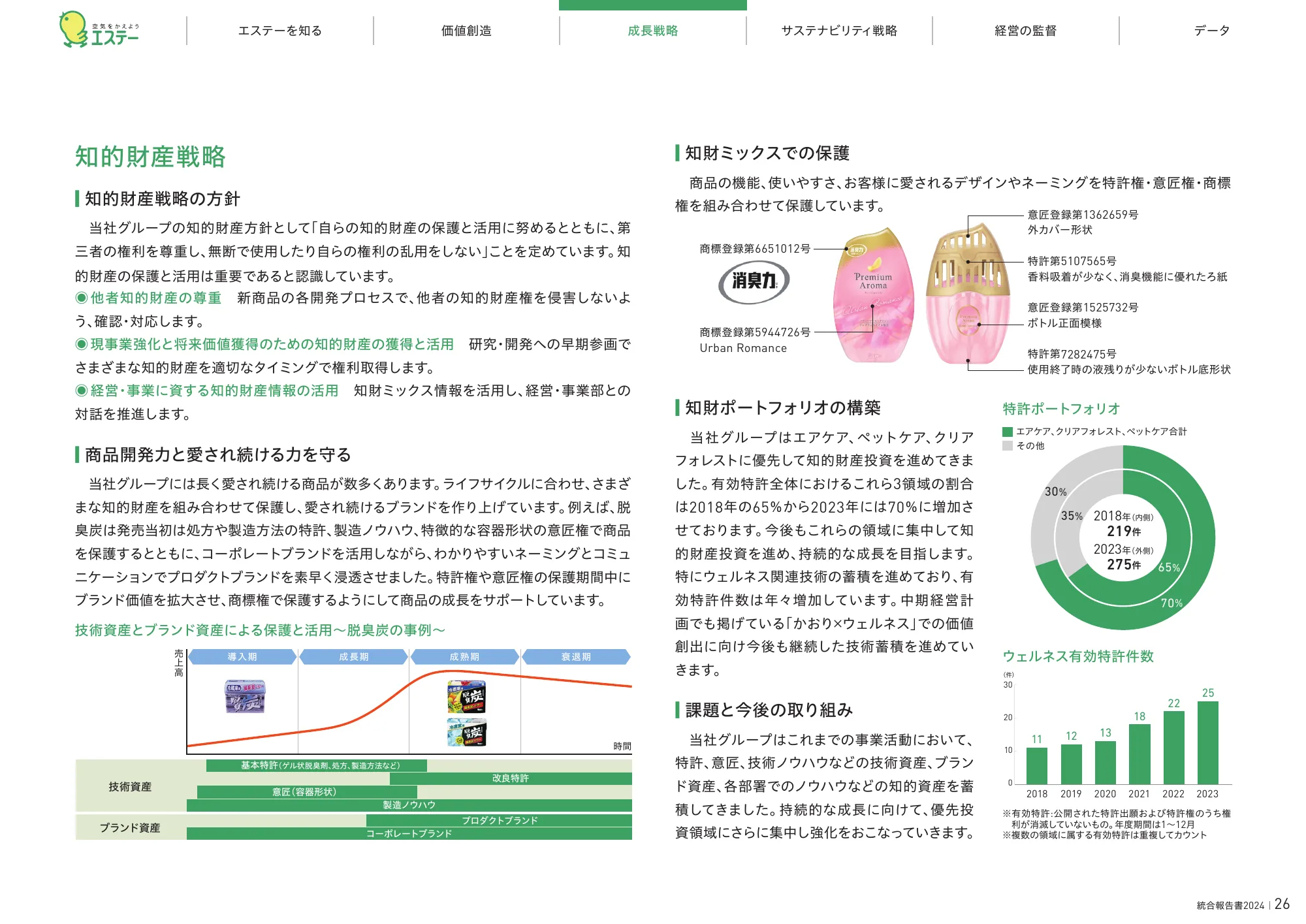Click the 他者知的財産の尊重 green bullet text
This screenshot has height=924, width=1306.
coord(156,298)
